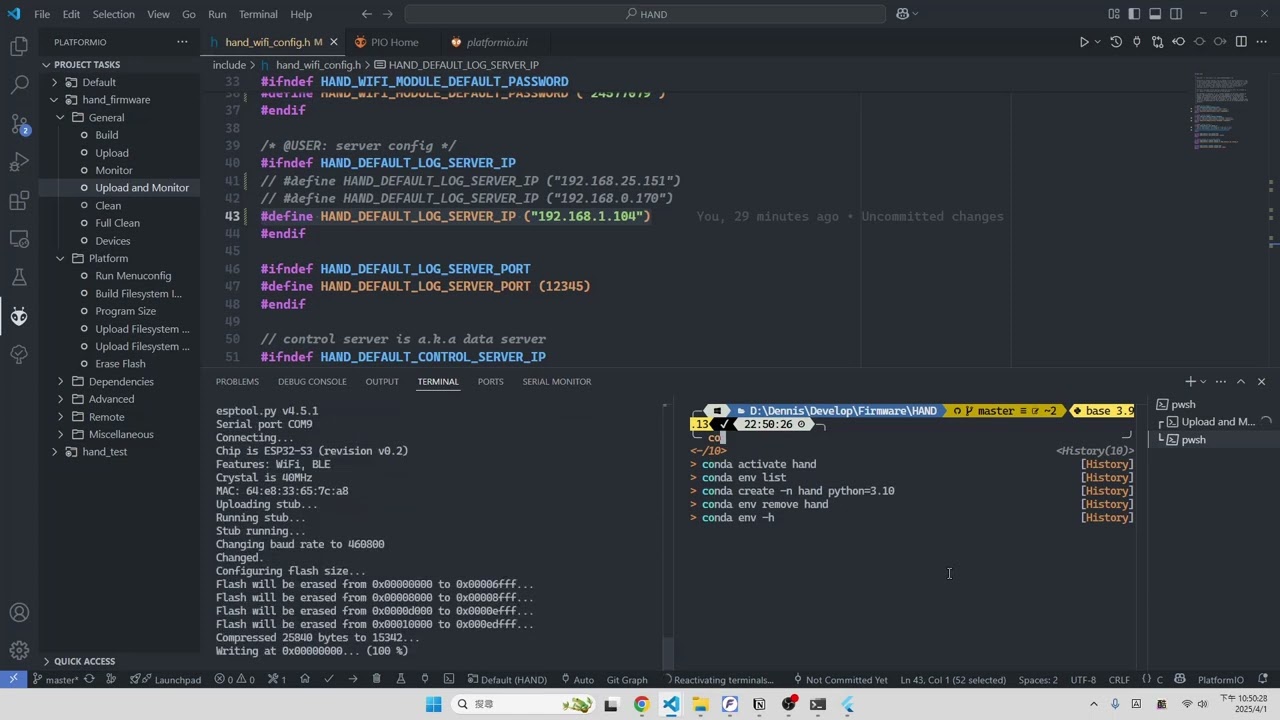Toggle the secondary side bar visibility
Screen dimensions: 1280x720
coord(1176,14)
